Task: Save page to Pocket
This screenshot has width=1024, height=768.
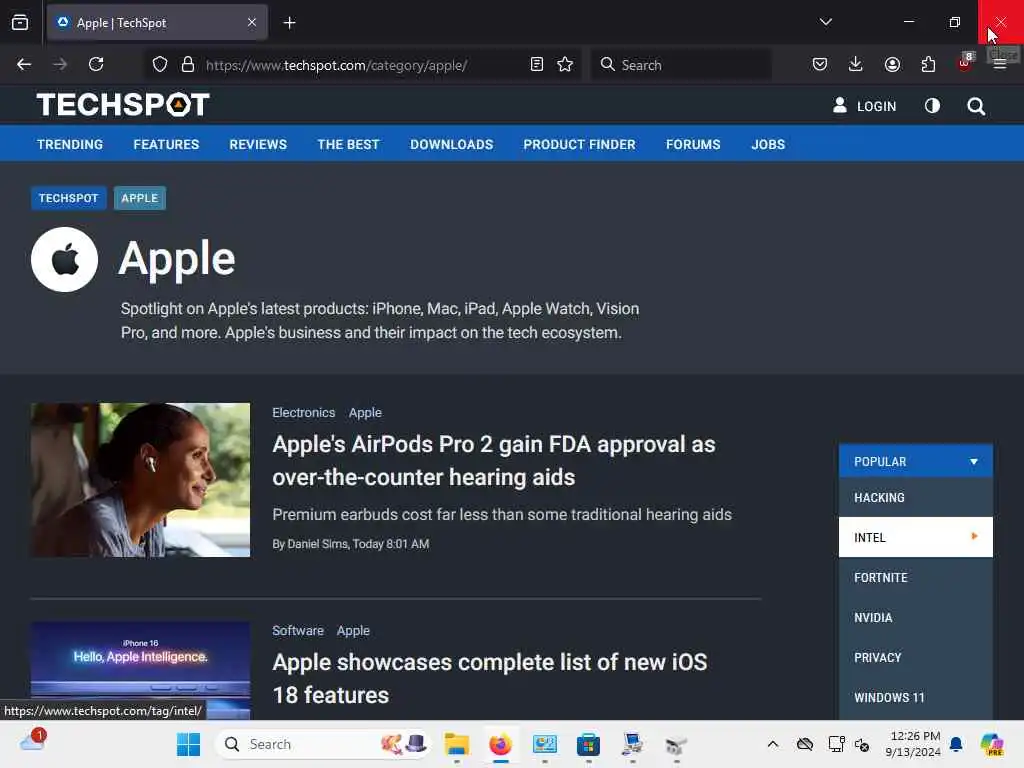Action: (x=820, y=65)
